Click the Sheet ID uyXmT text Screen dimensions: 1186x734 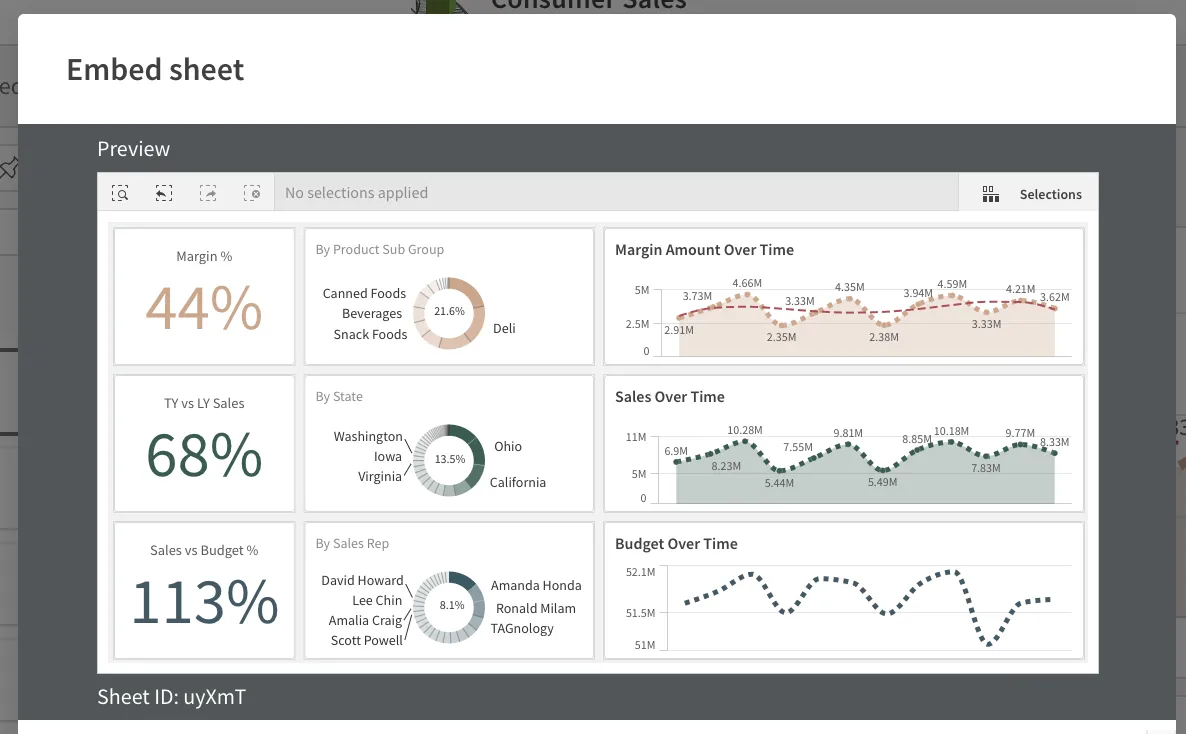170,696
